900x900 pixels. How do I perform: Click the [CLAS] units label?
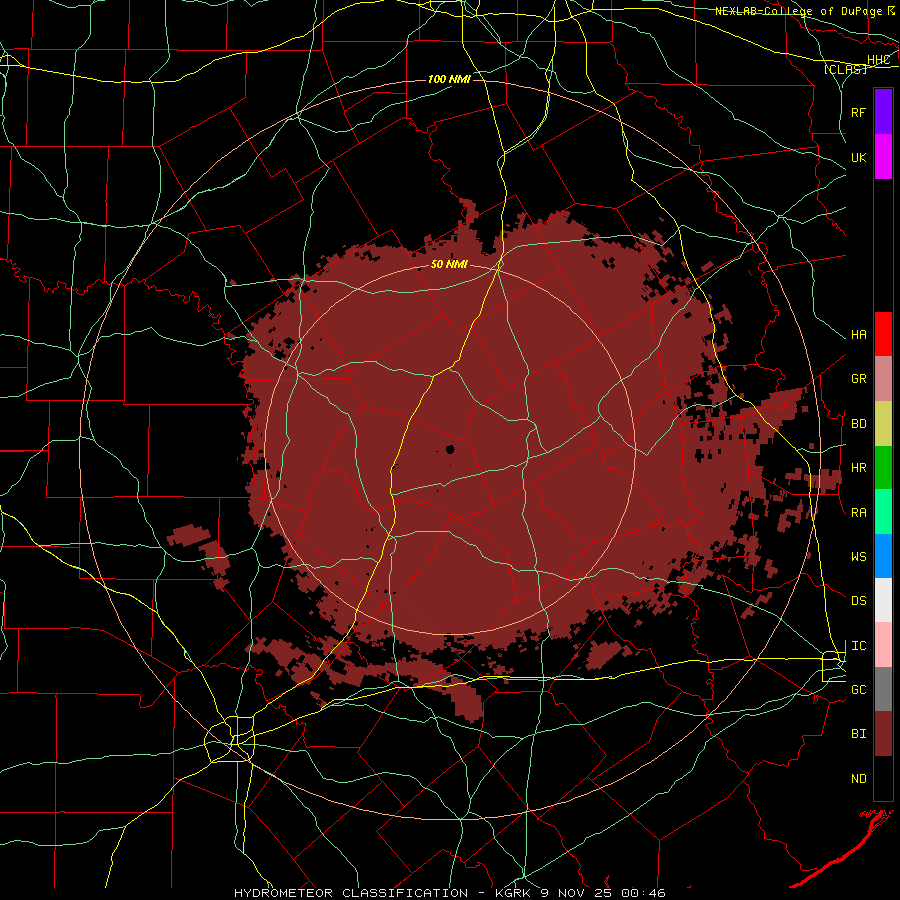pos(845,69)
